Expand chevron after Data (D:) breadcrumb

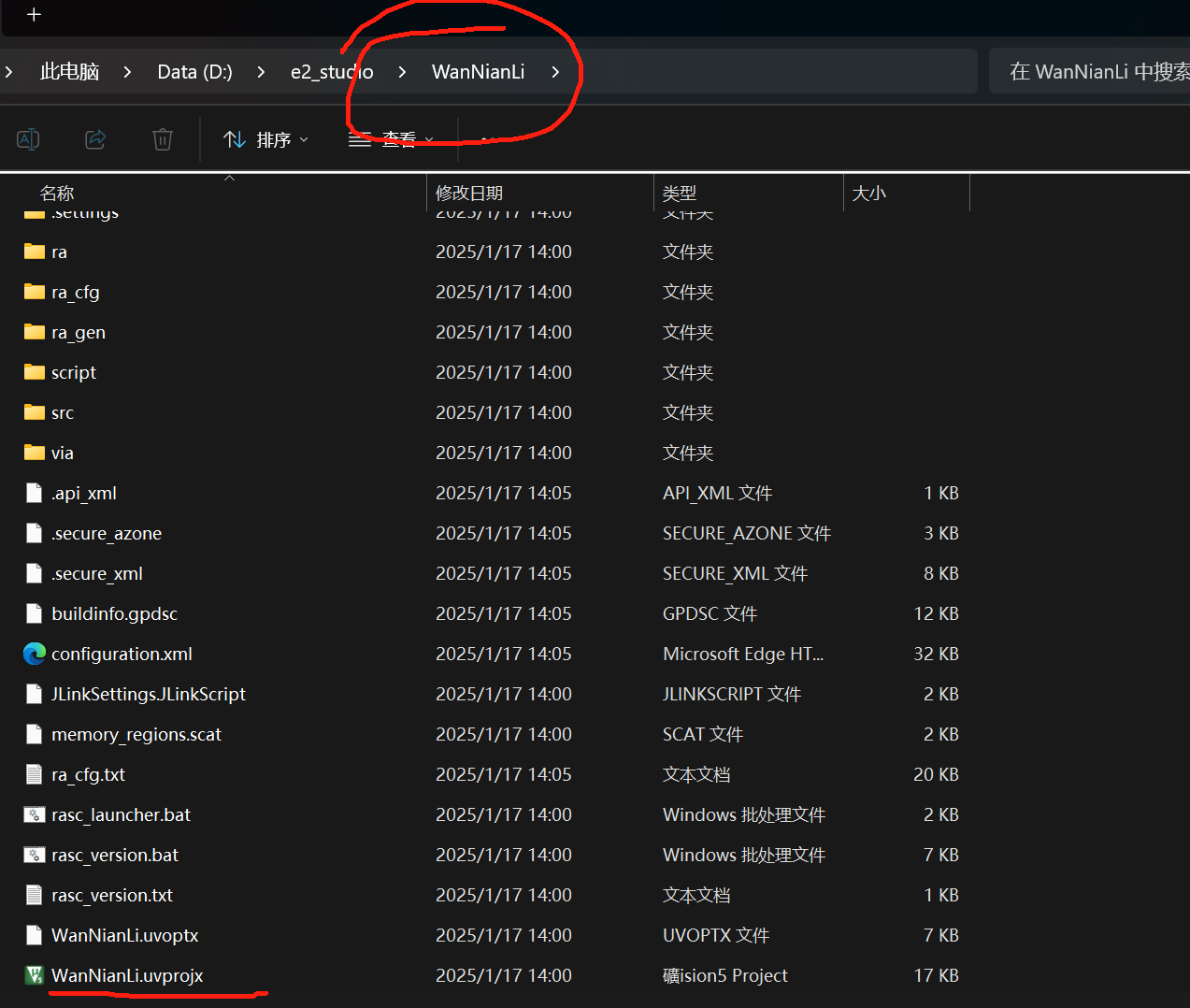point(261,72)
